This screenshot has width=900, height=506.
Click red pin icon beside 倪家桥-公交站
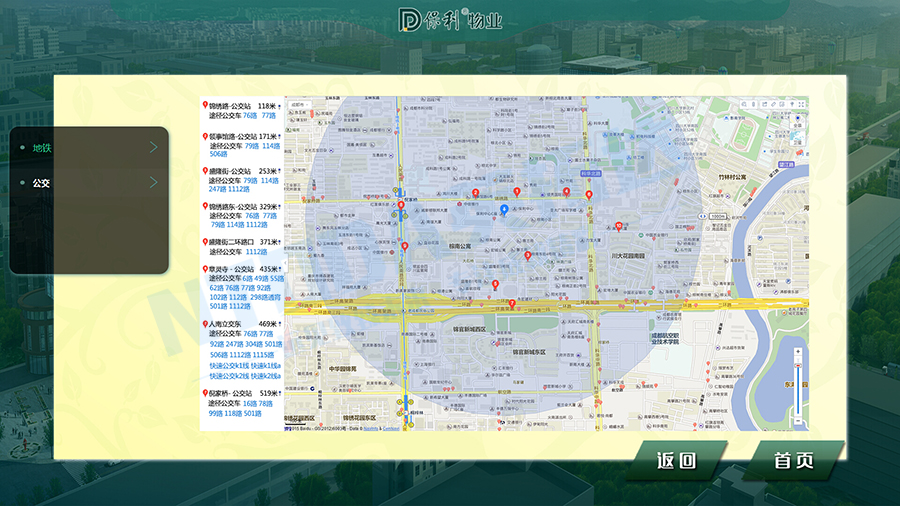click(x=205, y=393)
